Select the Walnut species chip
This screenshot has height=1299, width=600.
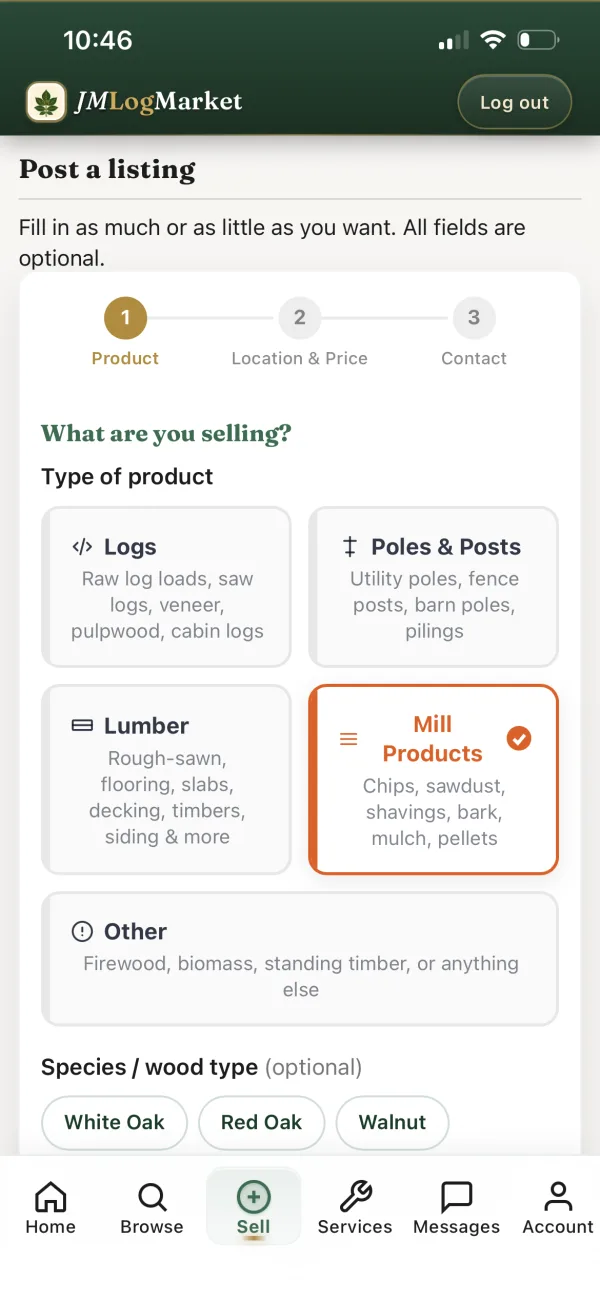click(x=392, y=1122)
